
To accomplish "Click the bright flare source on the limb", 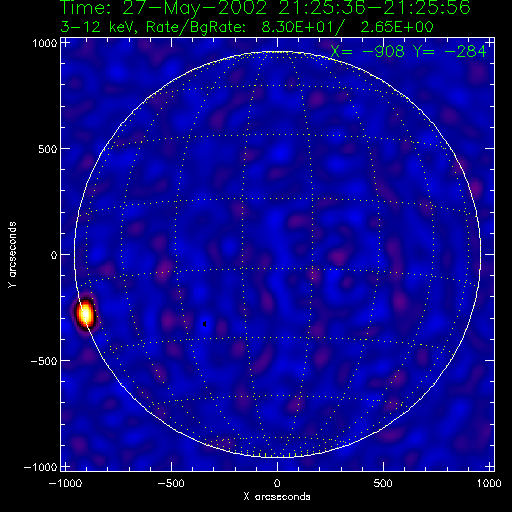I will point(86,314).
